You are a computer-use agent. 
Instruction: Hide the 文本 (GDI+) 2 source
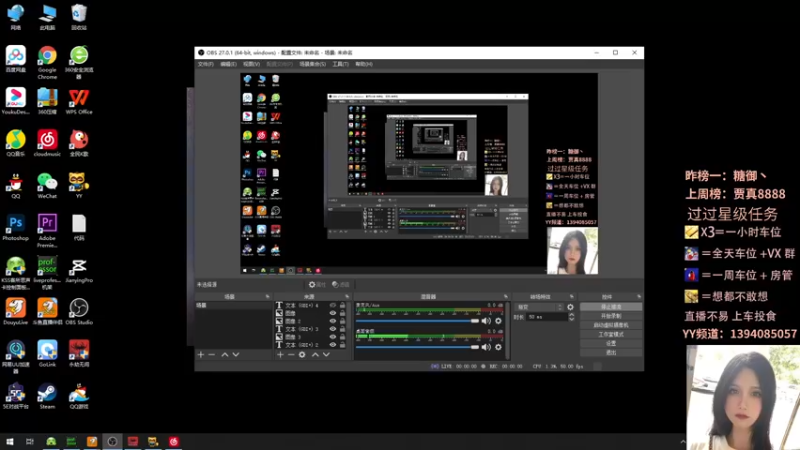(x=333, y=345)
